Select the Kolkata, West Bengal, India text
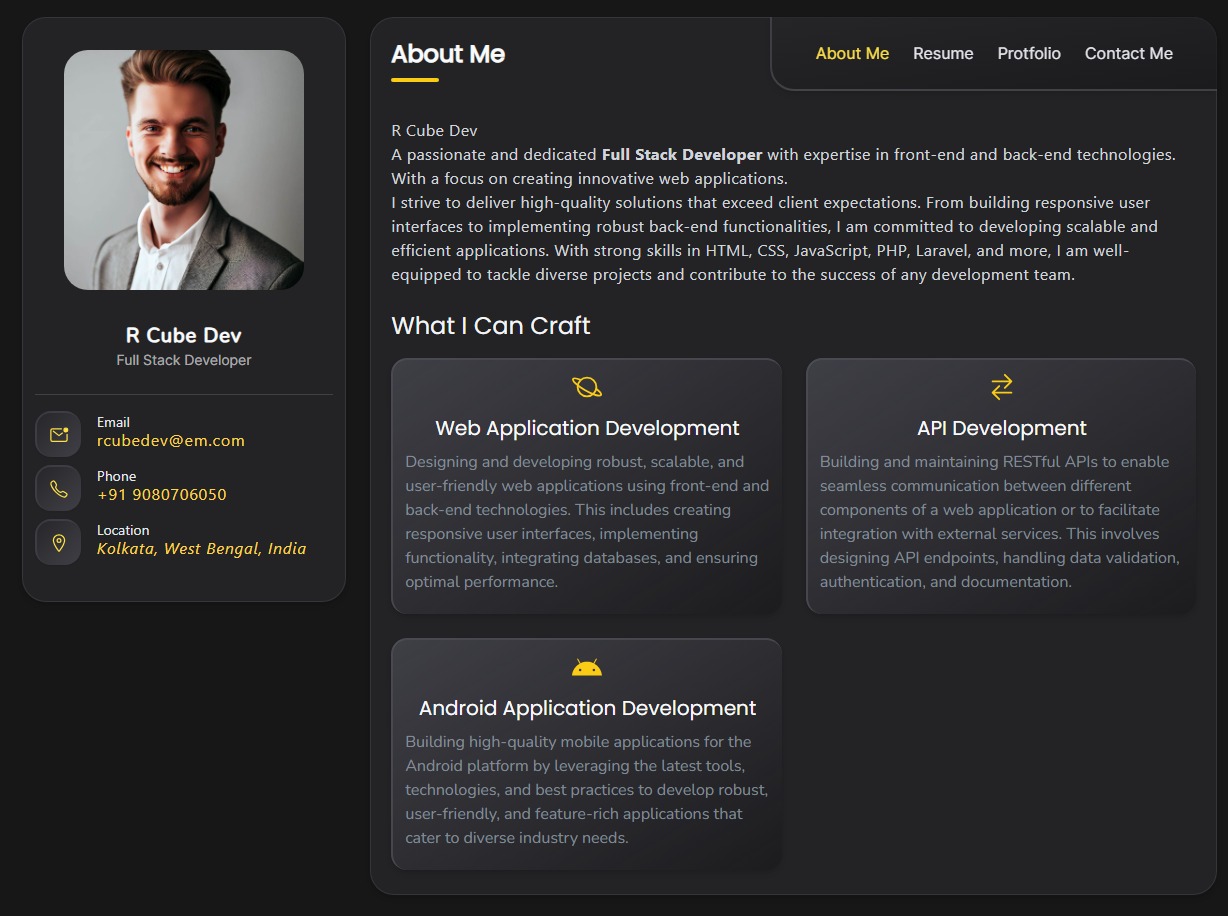Screen dimensions: 1228x916 tap(203, 548)
